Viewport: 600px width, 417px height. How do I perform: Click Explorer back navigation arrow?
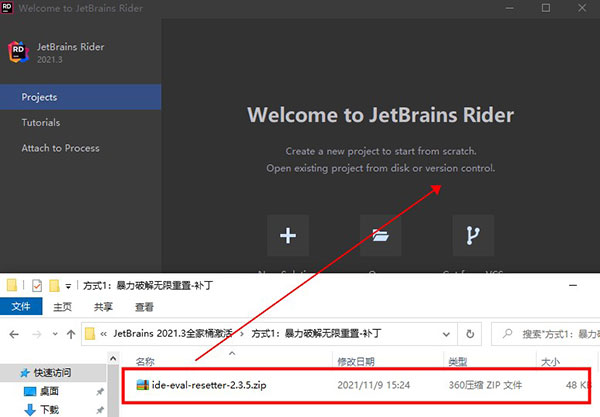coord(14,335)
